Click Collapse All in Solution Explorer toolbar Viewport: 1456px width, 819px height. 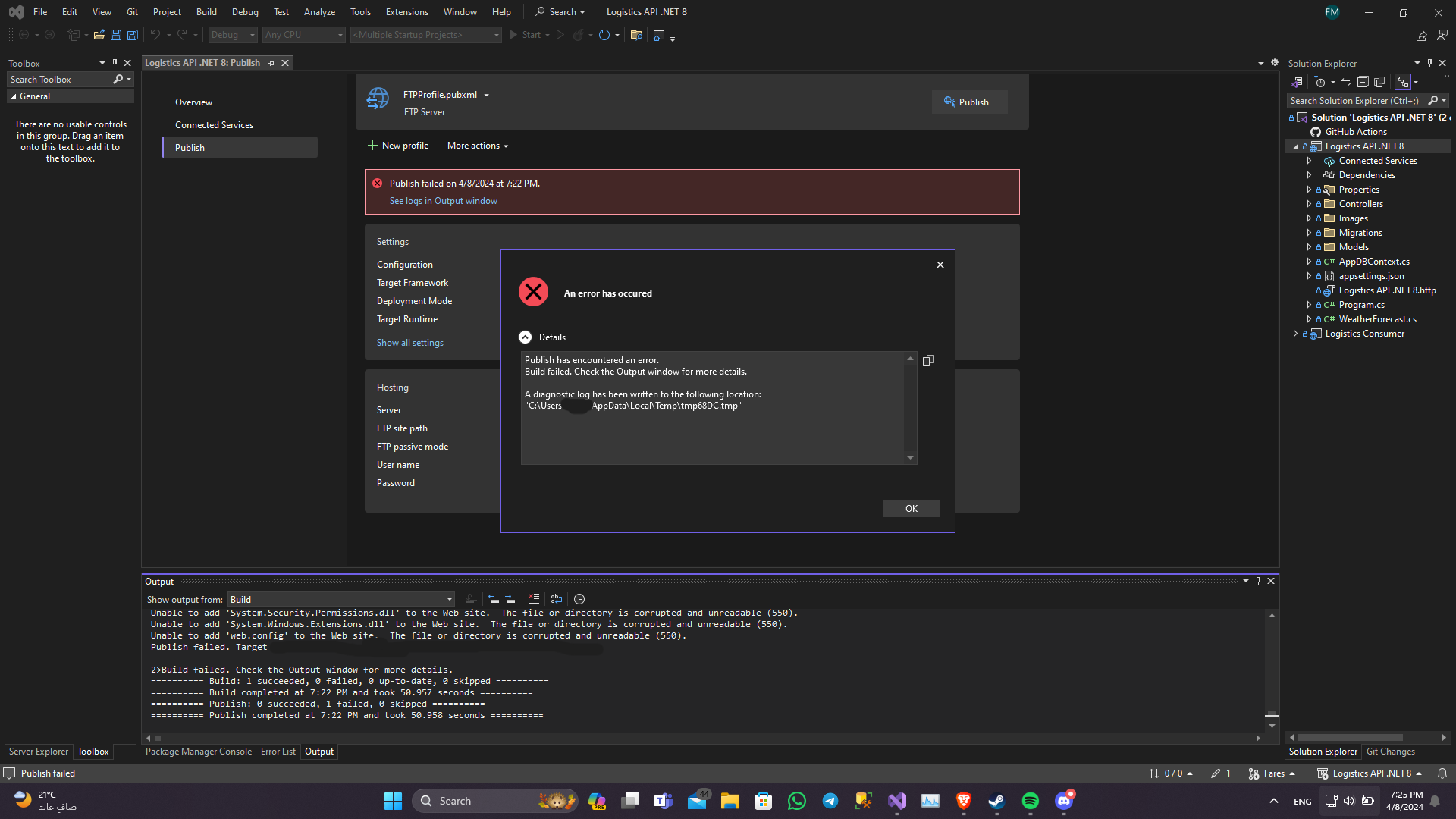click(1363, 82)
